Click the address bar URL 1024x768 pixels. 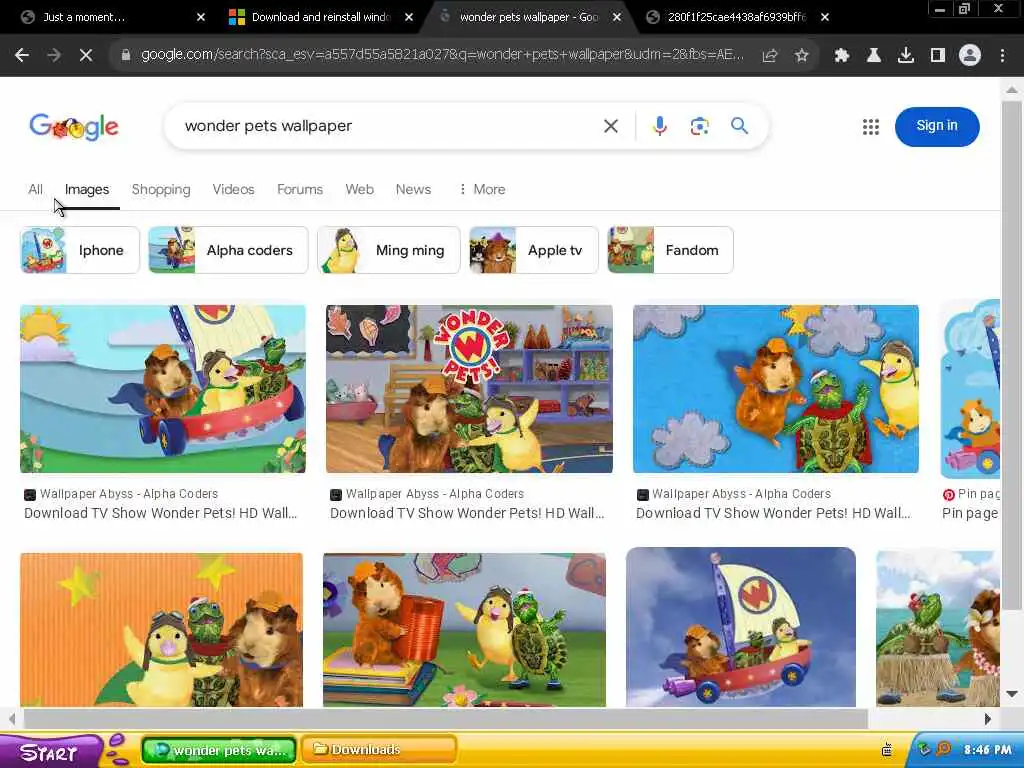click(442, 56)
